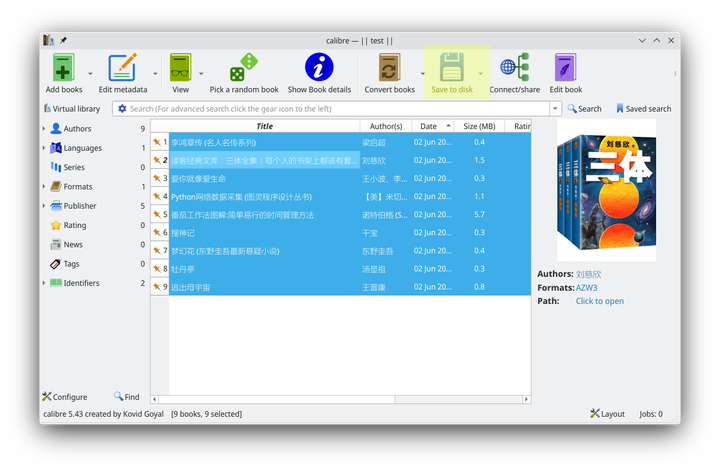Click the Add books icon

(x=63, y=68)
